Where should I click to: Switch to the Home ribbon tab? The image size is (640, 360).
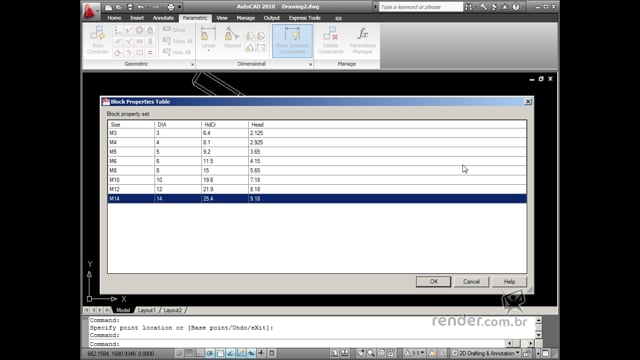114,18
